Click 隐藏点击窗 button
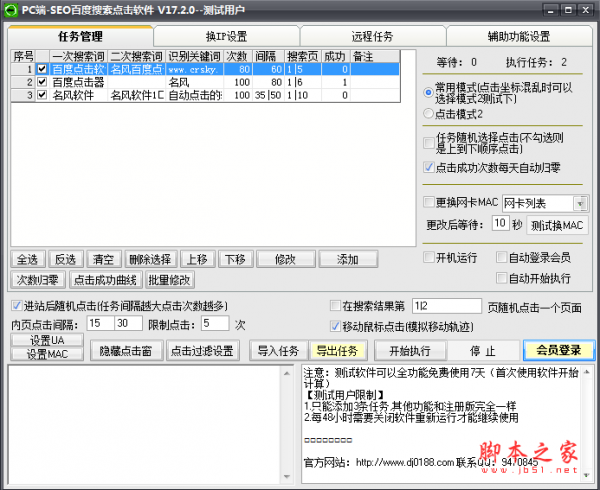Viewport: 600px width, 490px height. click(126, 350)
